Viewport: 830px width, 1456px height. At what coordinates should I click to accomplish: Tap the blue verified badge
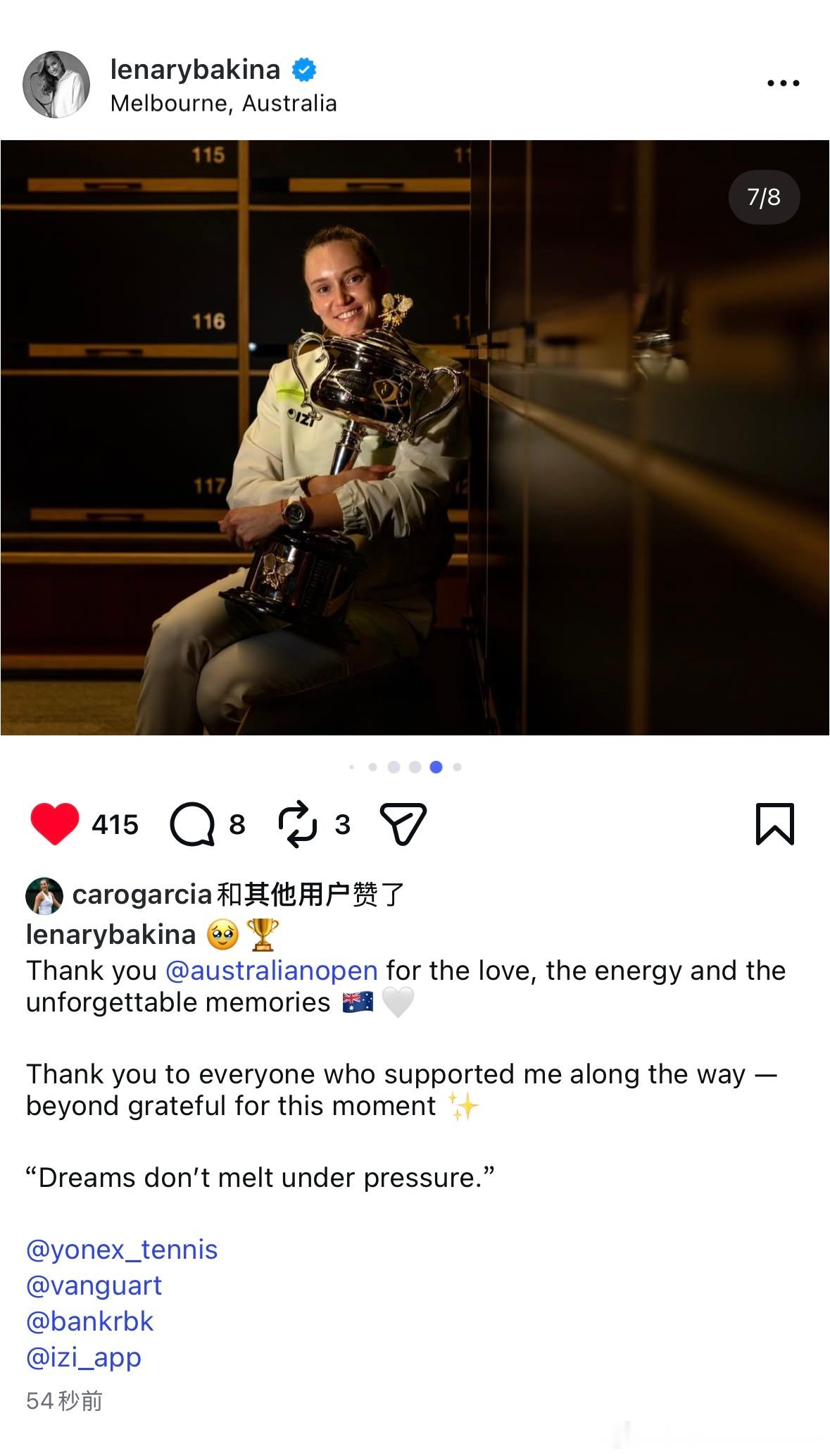(x=304, y=70)
